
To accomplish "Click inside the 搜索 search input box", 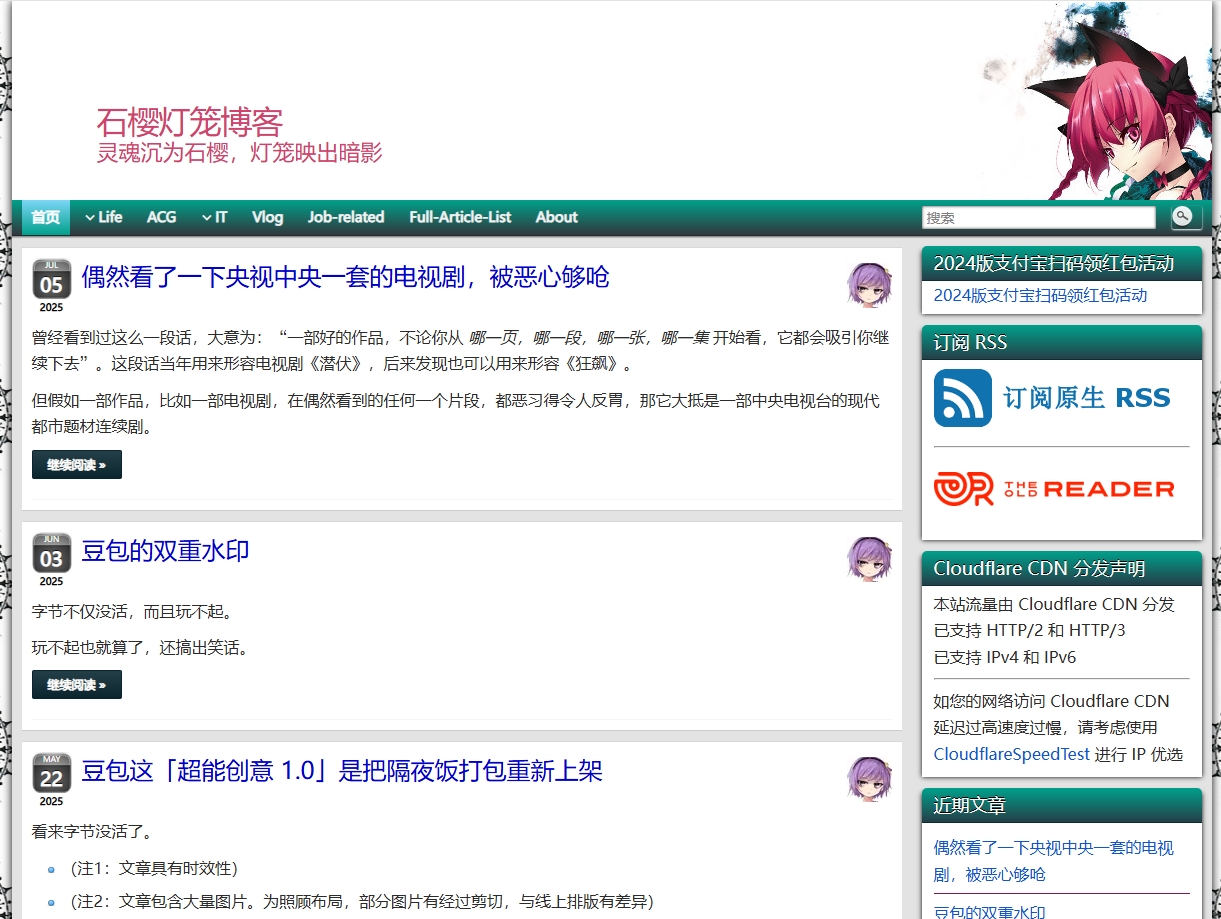I will (1038, 217).
